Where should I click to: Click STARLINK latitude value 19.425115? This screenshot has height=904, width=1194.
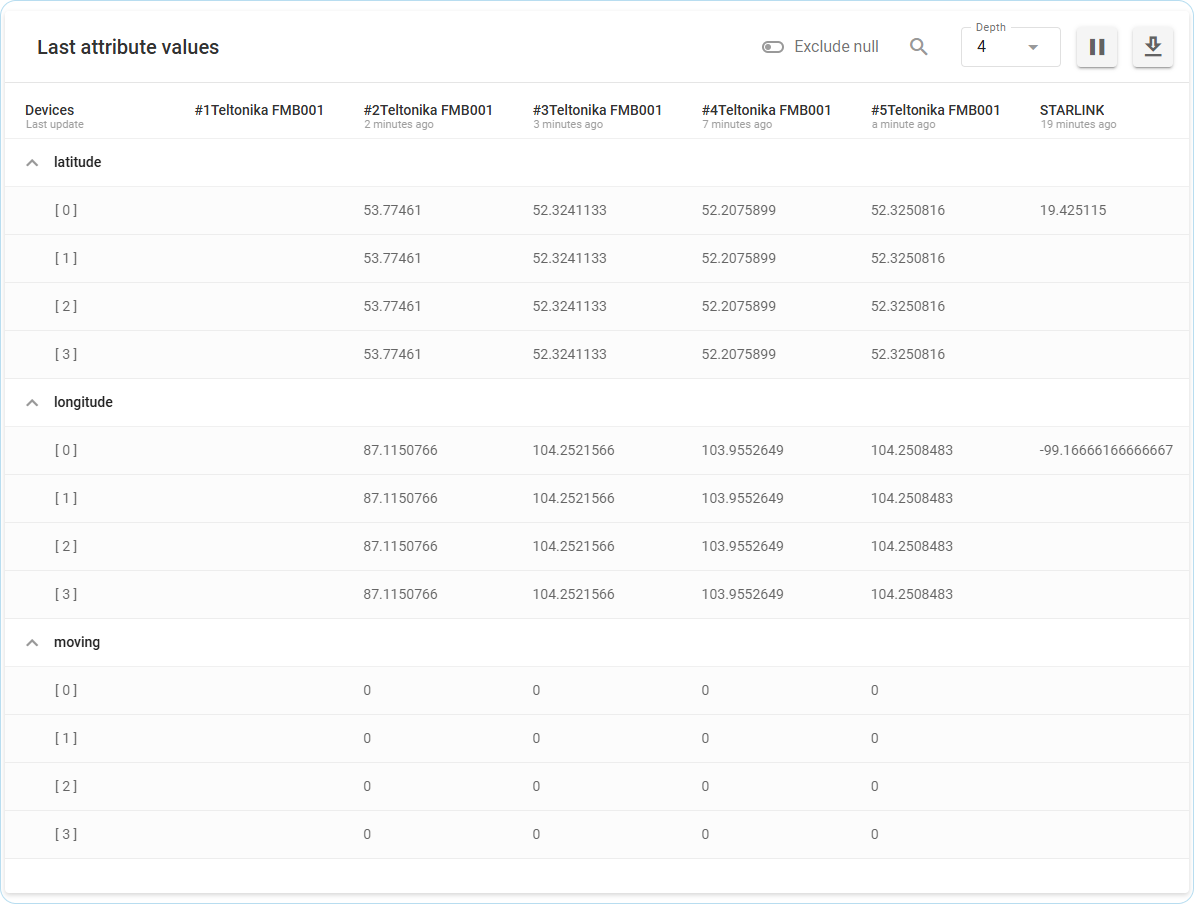pos(1073,210)
